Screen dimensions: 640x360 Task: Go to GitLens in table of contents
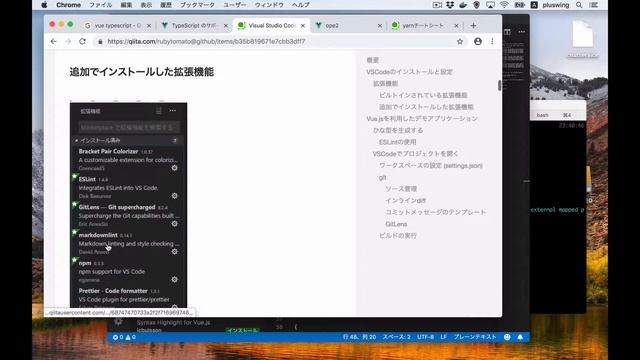pos(396,224)
